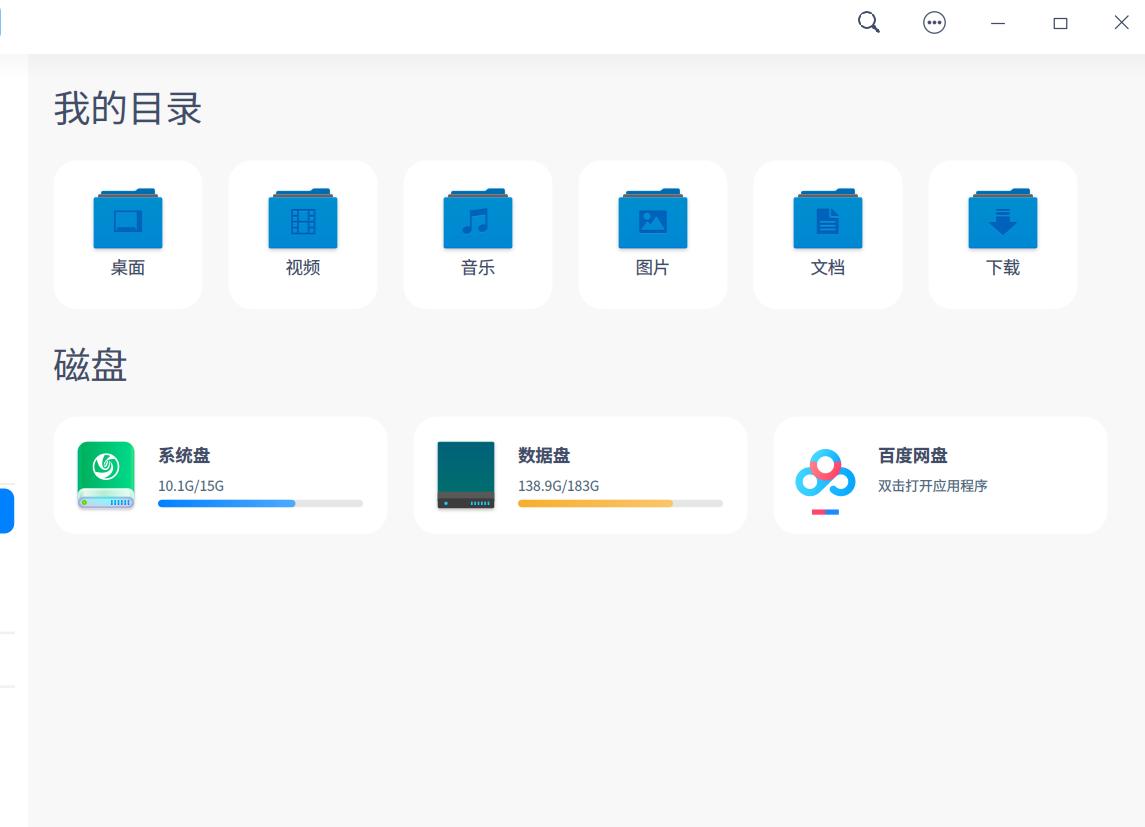Click the yellow usage bar of 数据盘
This screenshot has width=1145, height=827.
click(594, 503)
